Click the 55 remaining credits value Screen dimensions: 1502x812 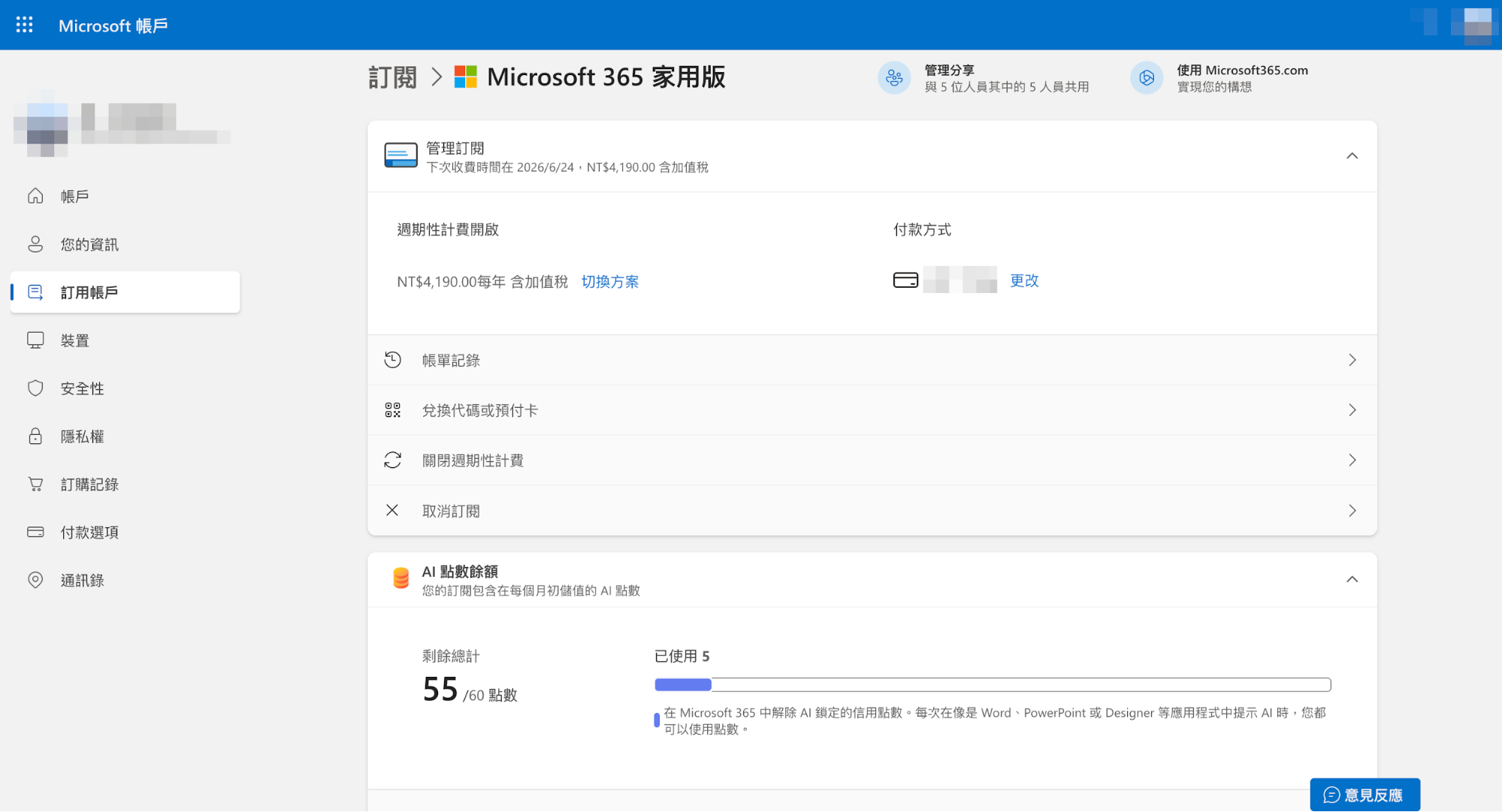click(440, 689)
